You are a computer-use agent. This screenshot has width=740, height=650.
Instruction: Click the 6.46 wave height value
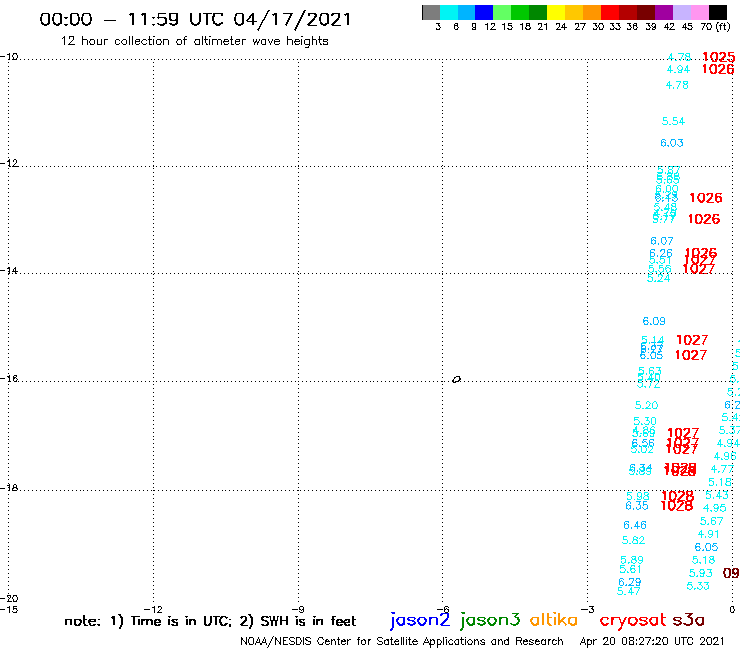point(635,525)
